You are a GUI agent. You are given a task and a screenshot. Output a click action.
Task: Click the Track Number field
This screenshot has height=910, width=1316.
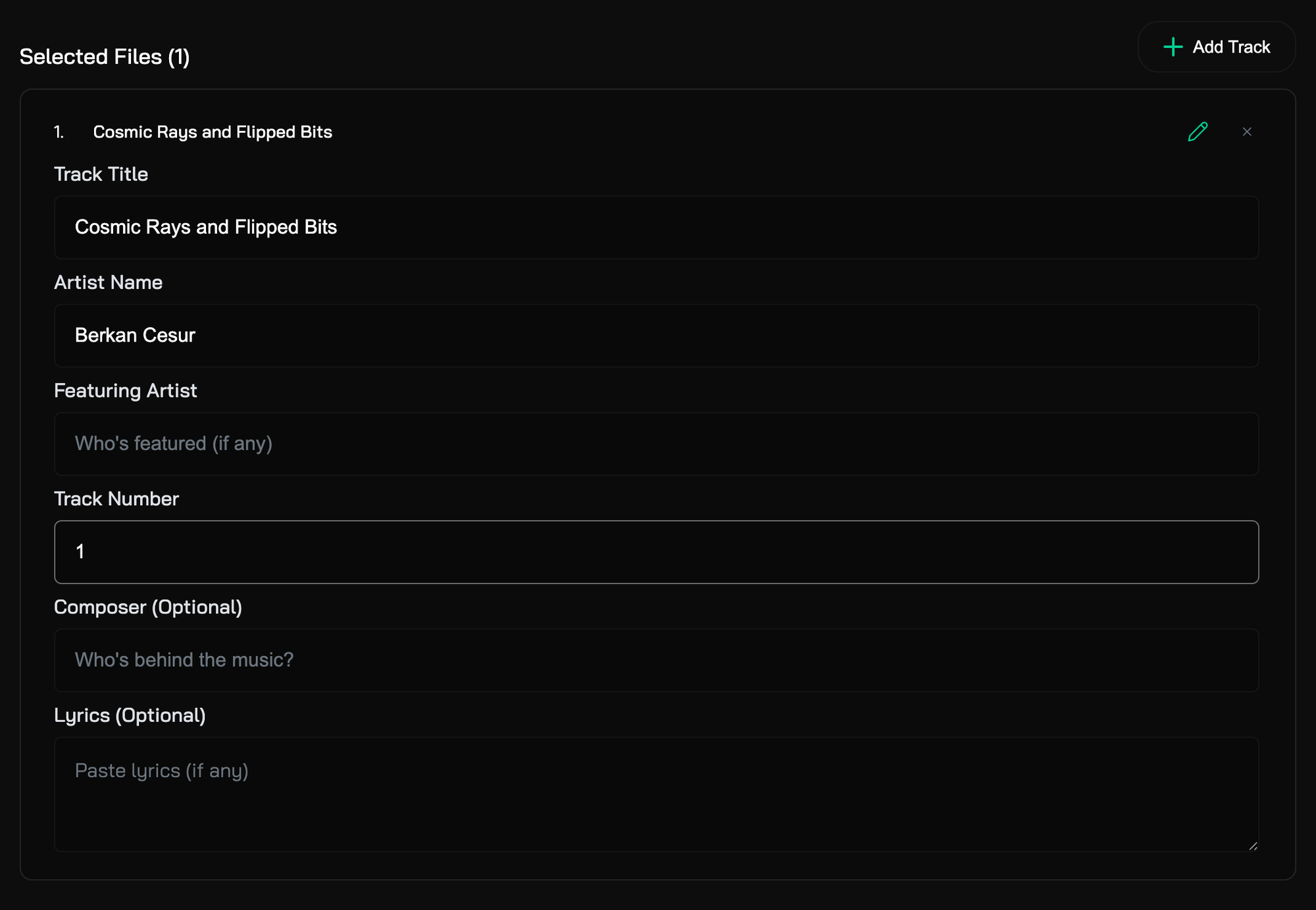click(656, 552)
